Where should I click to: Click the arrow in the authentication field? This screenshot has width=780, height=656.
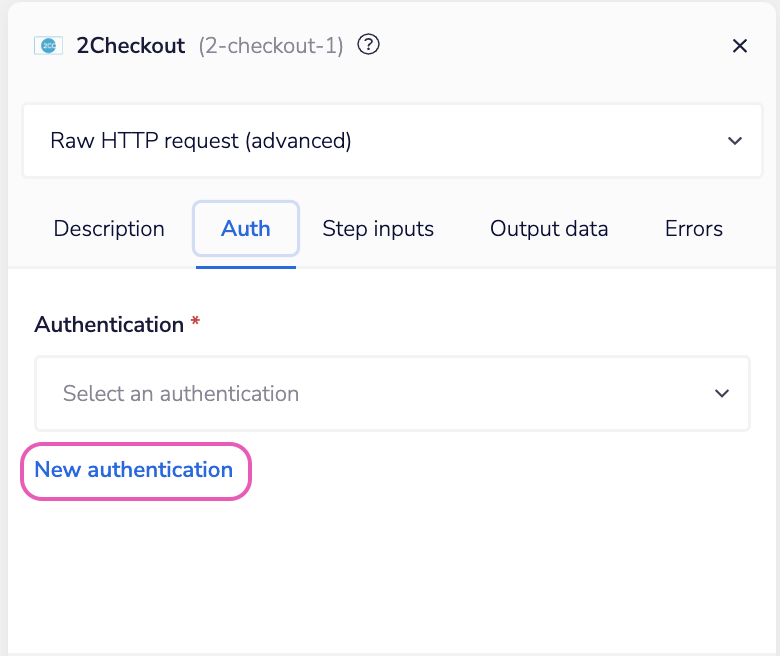(x=722, y=393)
